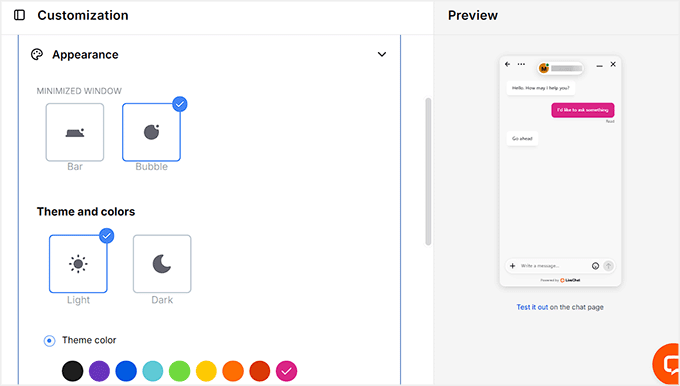The height and width of the screenshot is (386, 680).
Task: Select the Bar minimized window option
Action: tap(75, 132)
